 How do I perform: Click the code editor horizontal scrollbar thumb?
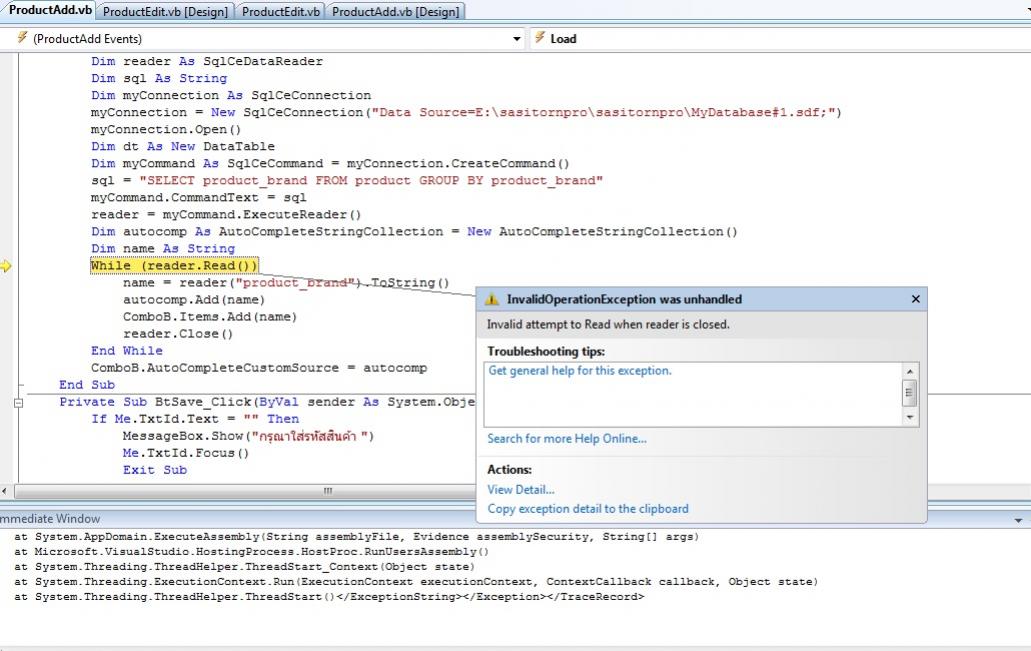[327, 491]
